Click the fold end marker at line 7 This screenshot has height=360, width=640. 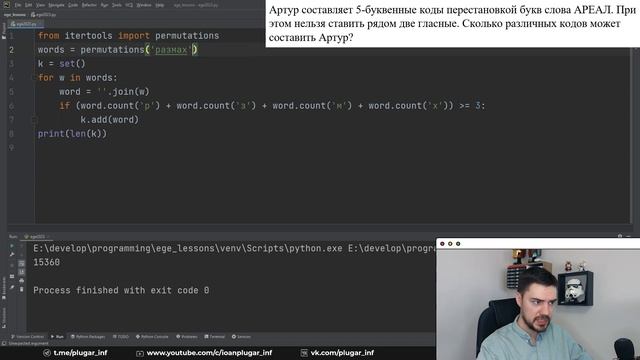coord(34,120)
